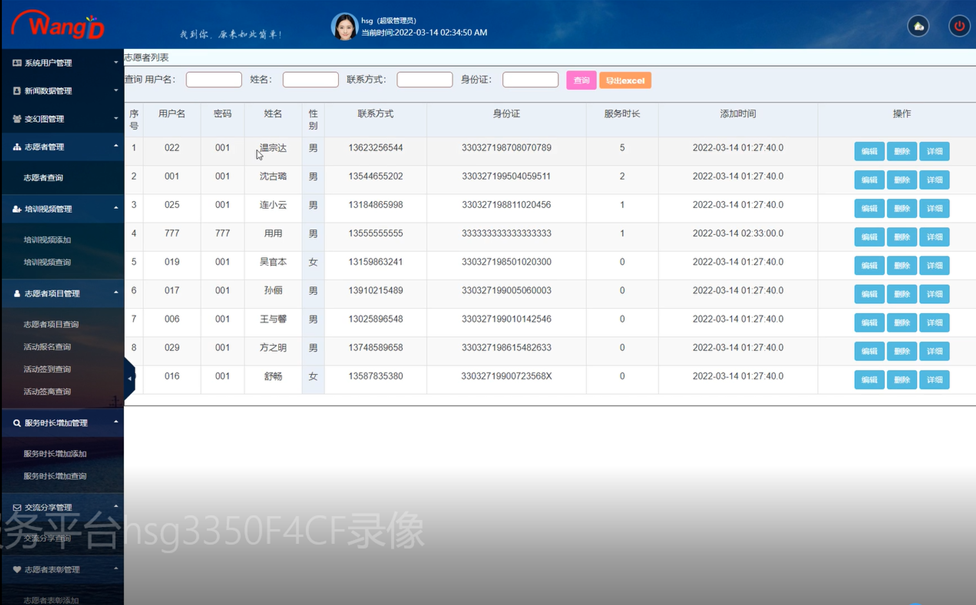Collapse the 服务时长增加管理 caret

(116, 423)
